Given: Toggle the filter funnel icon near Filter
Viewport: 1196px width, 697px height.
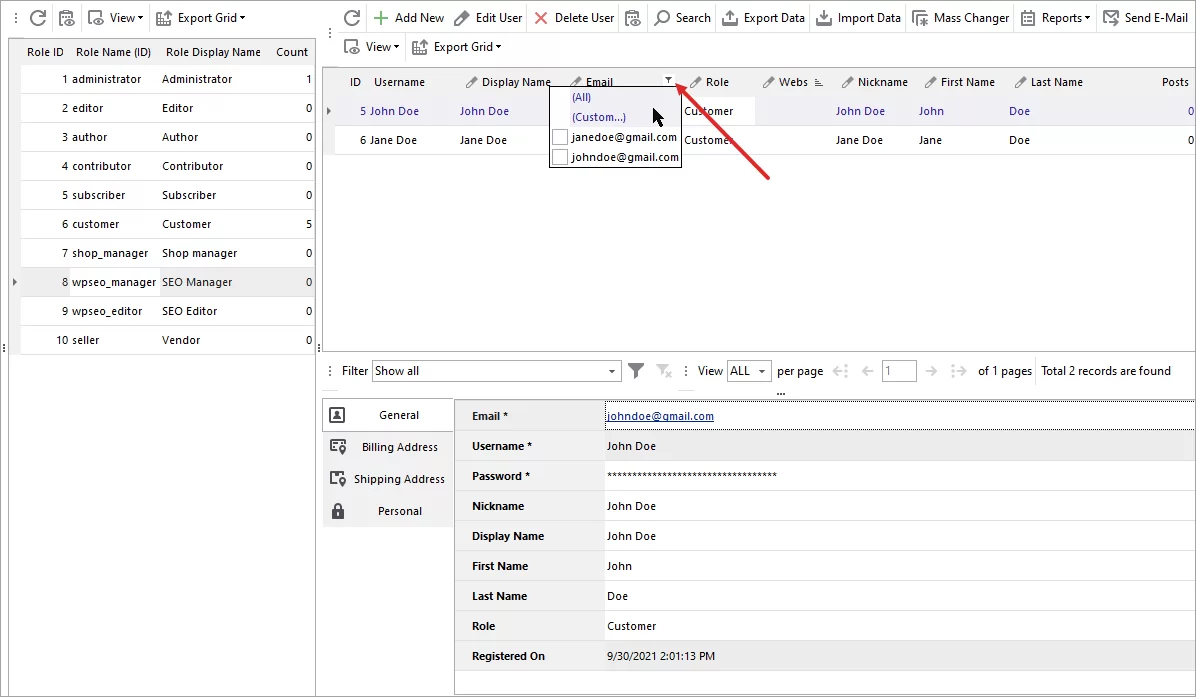Looking at the screenshot, I should [x=636, y=370].
